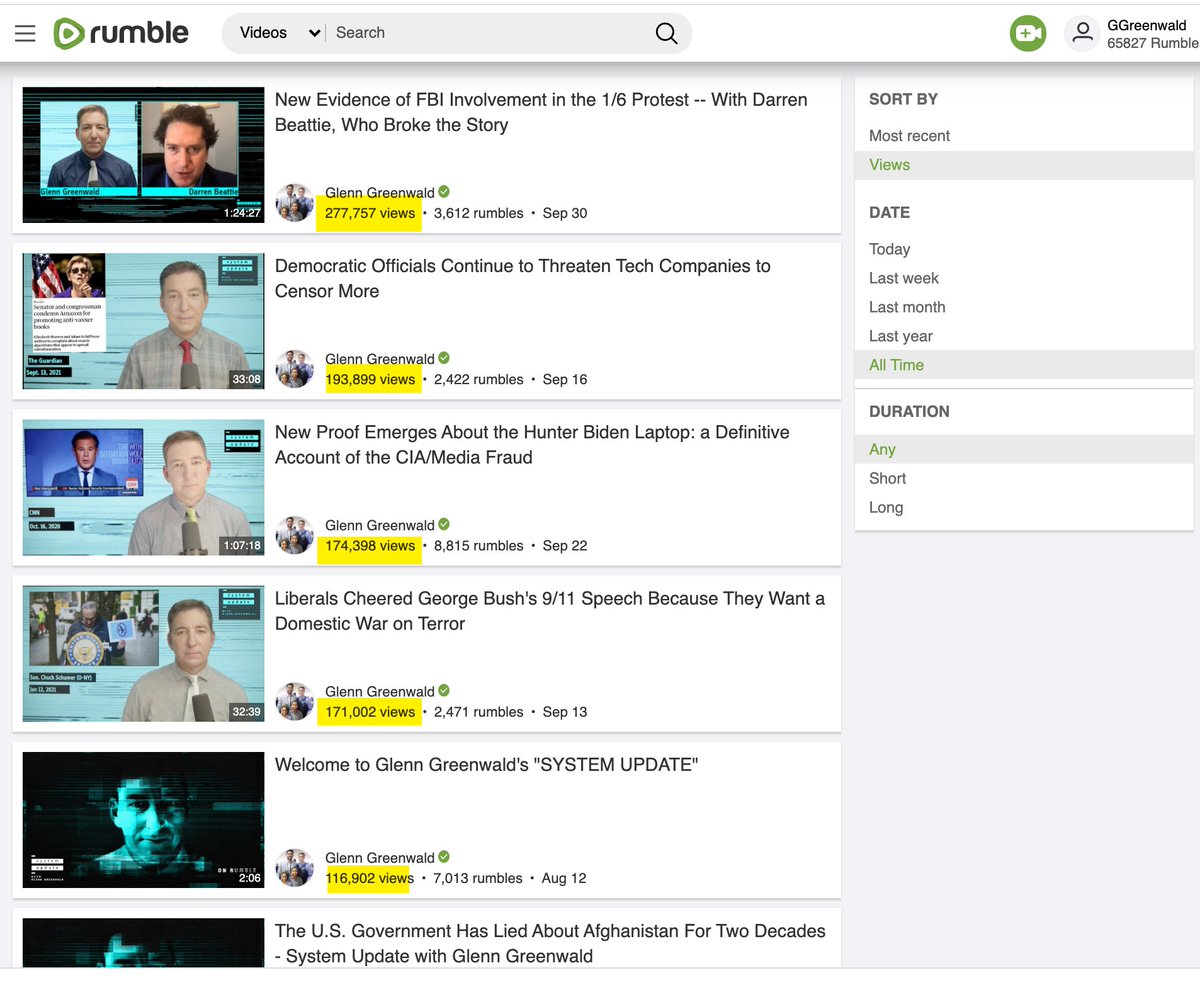Sort by Most recent
Viewport: 1200px width, 985px height.
tap(909, 136)
